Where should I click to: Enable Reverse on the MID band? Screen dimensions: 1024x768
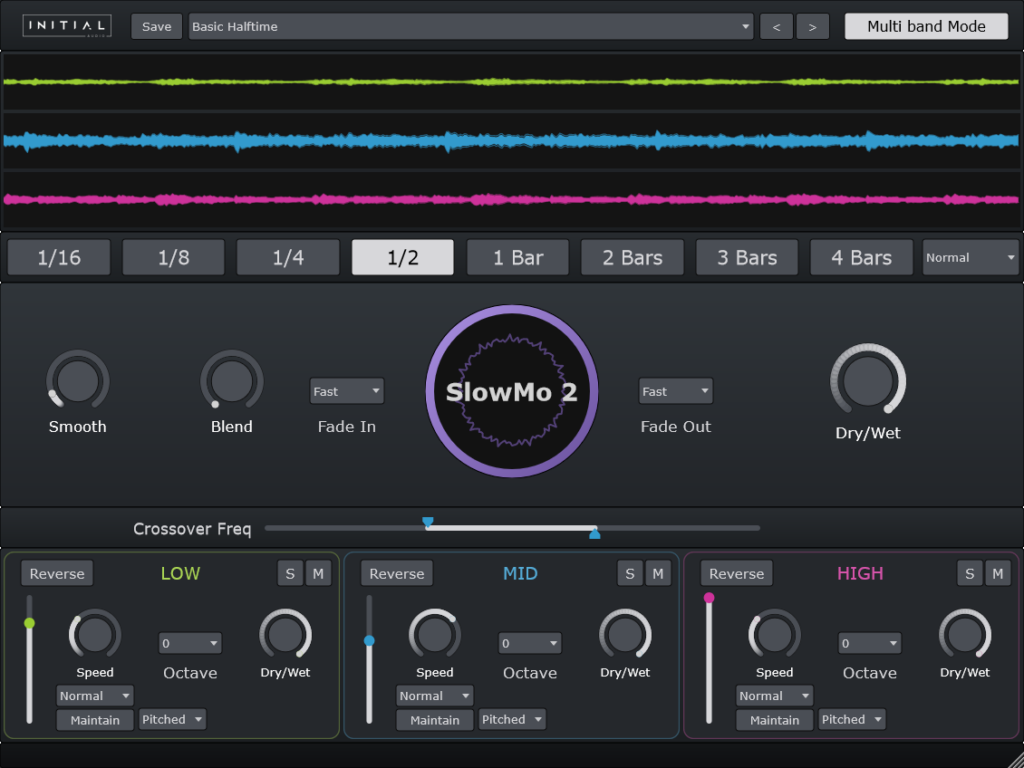tap(396, 573)
